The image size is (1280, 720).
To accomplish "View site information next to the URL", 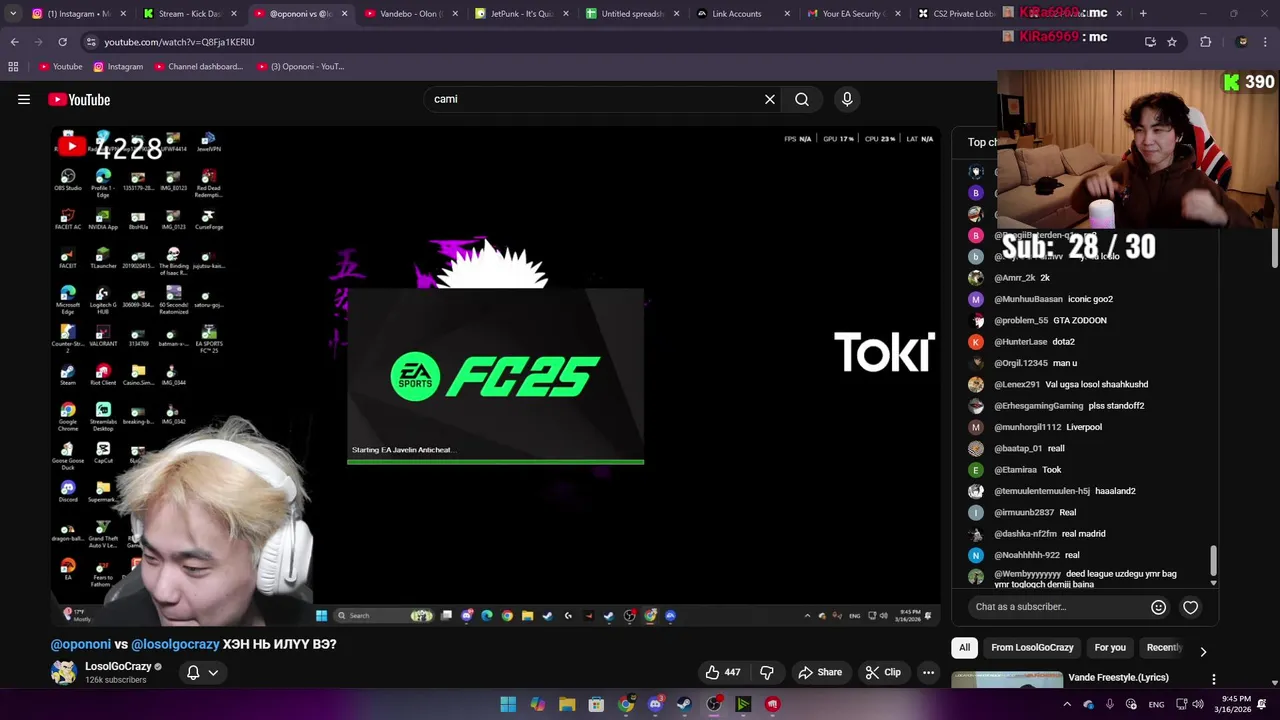I will point(91,42).
